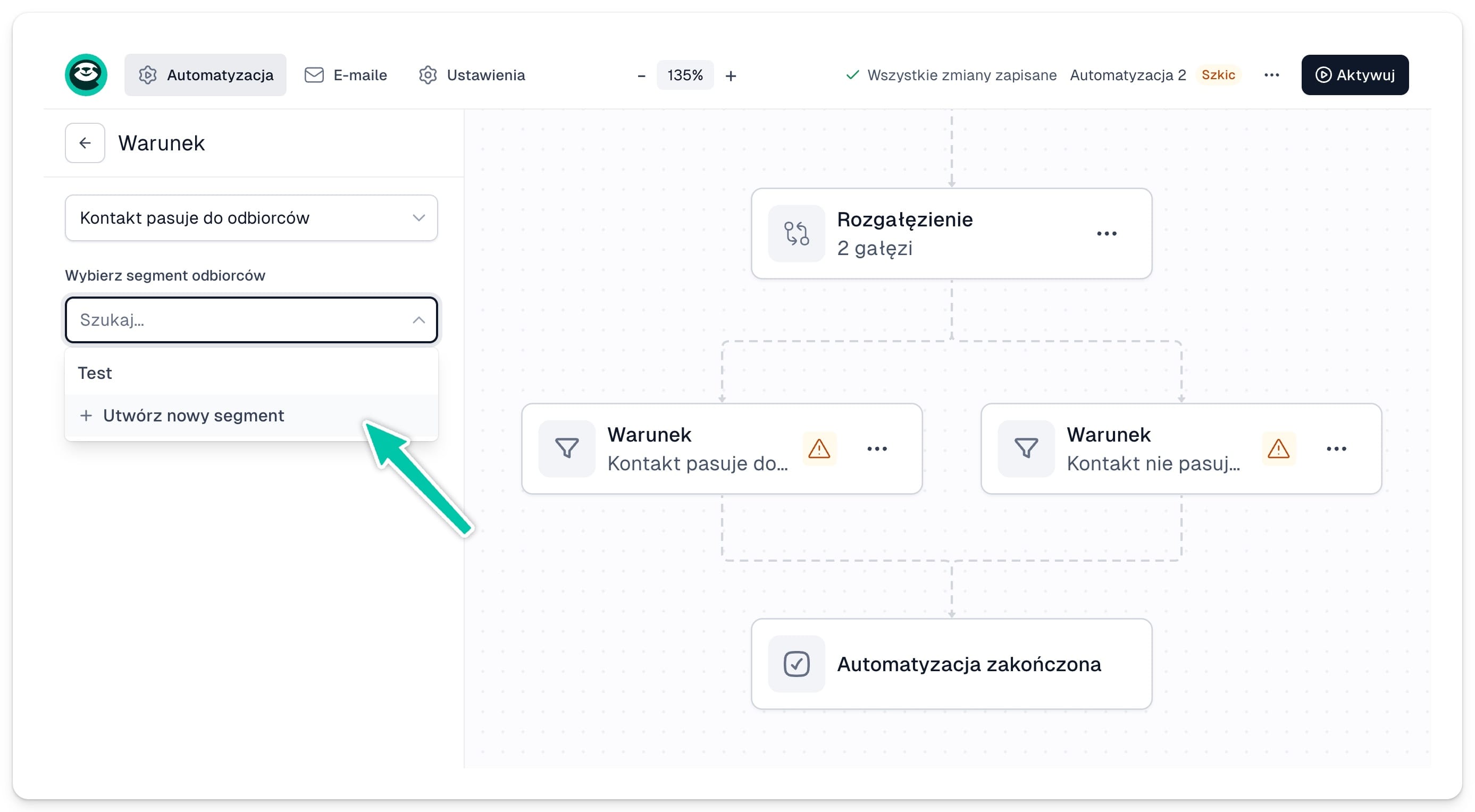Open the top bar more options menu
Image resolution: width=1475 pixels, height=812 pixels.
pos(1271,75)
